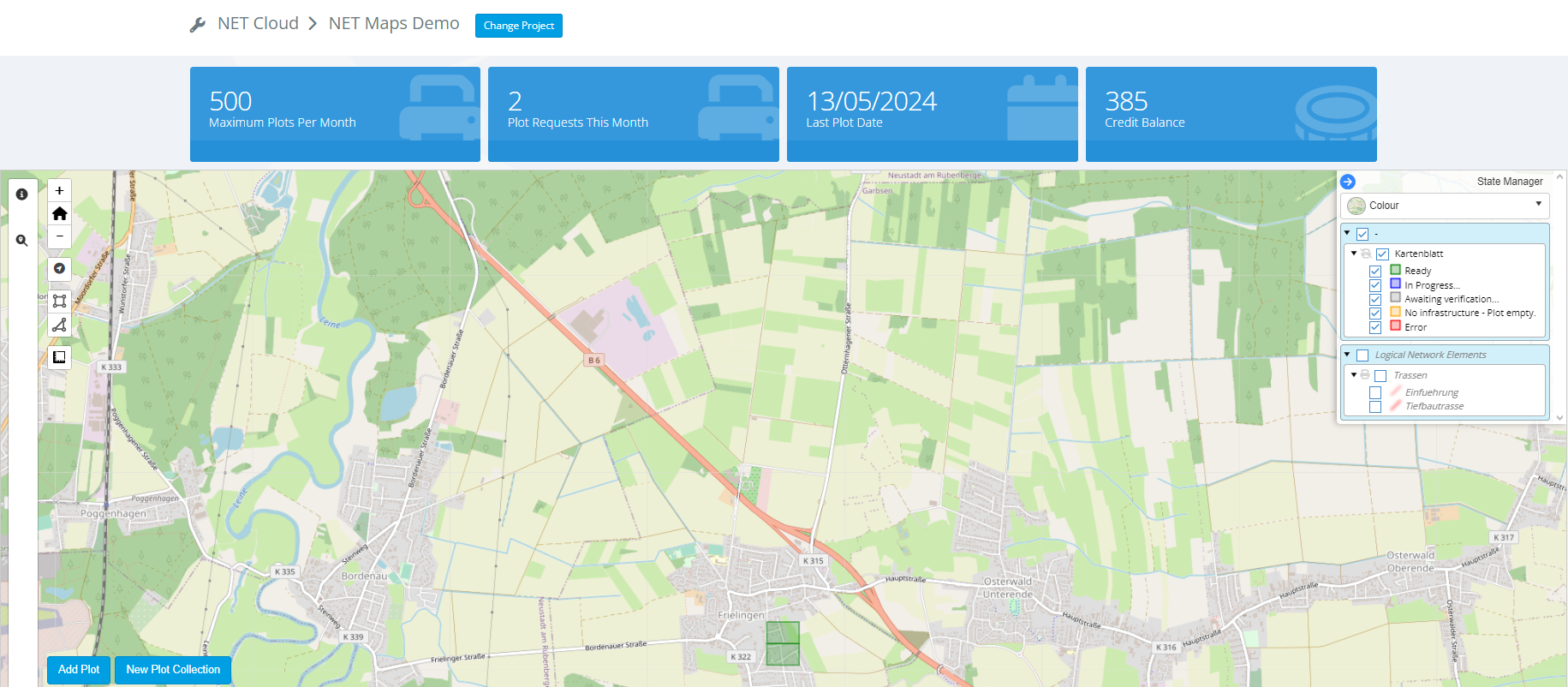The image size is (1568, 687).
Task: Click the New Plot Collection button
Action: [x=173, y=670]
